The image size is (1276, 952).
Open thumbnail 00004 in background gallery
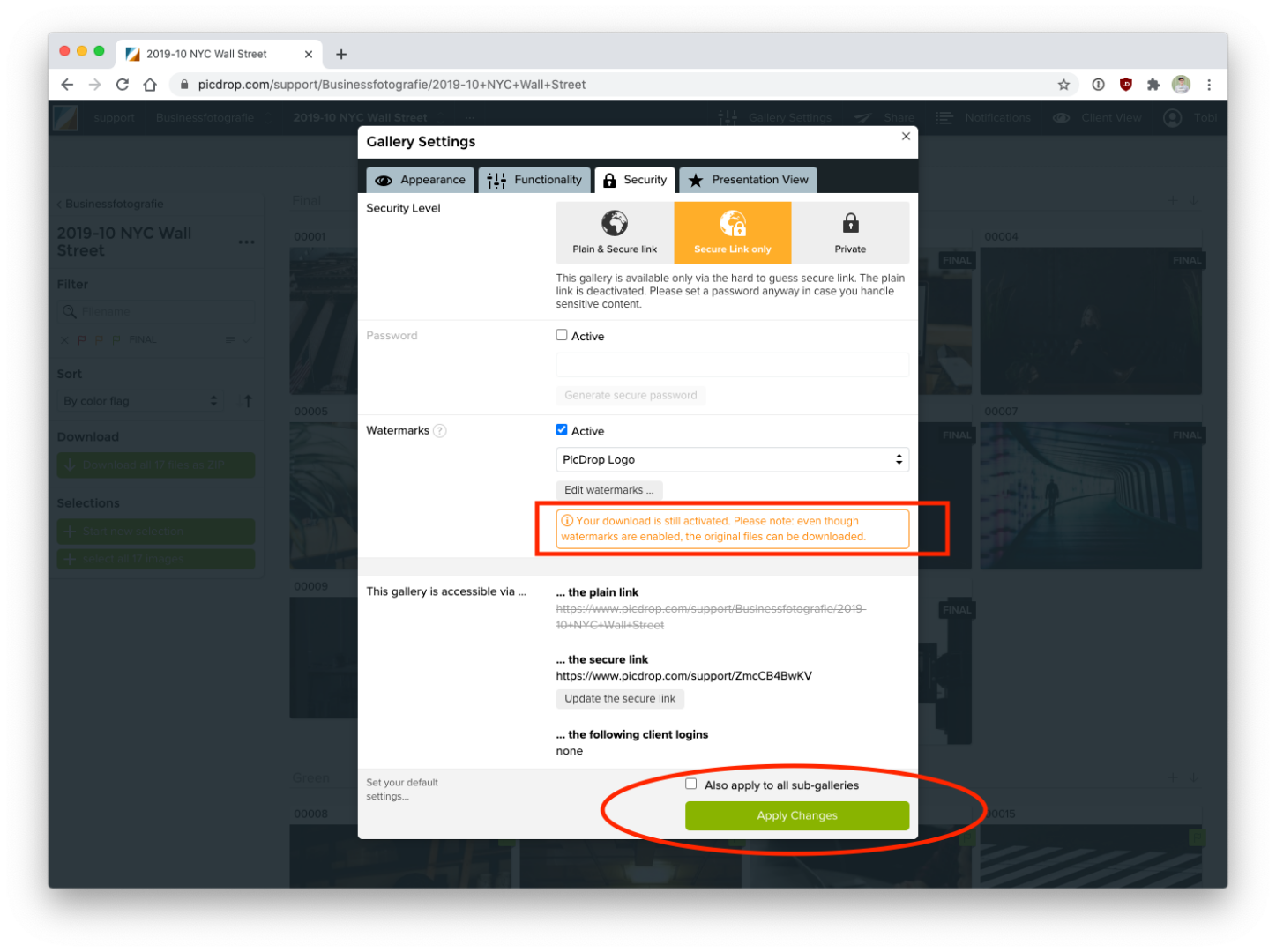tap(1091, 321)
